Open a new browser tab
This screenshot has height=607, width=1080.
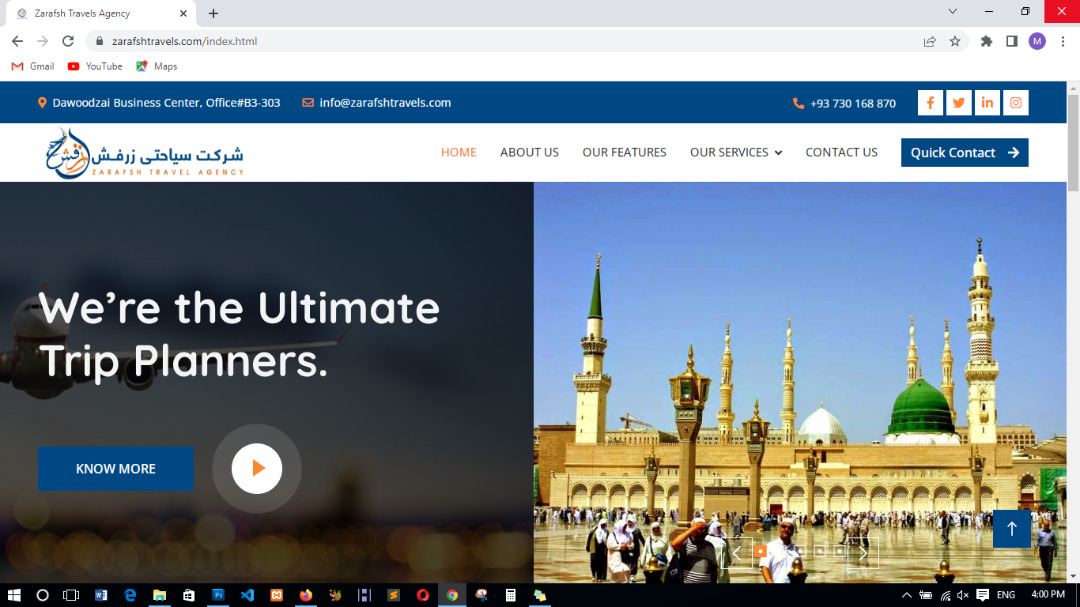click(214, 13)
